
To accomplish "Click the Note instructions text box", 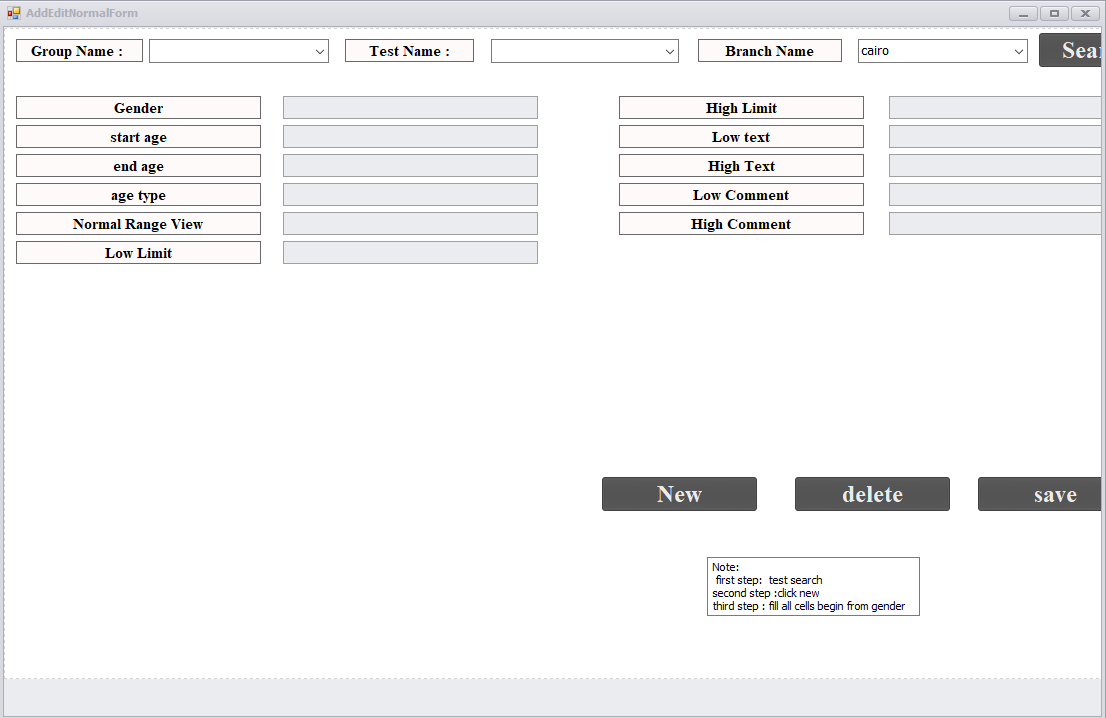I will [813, 586].
